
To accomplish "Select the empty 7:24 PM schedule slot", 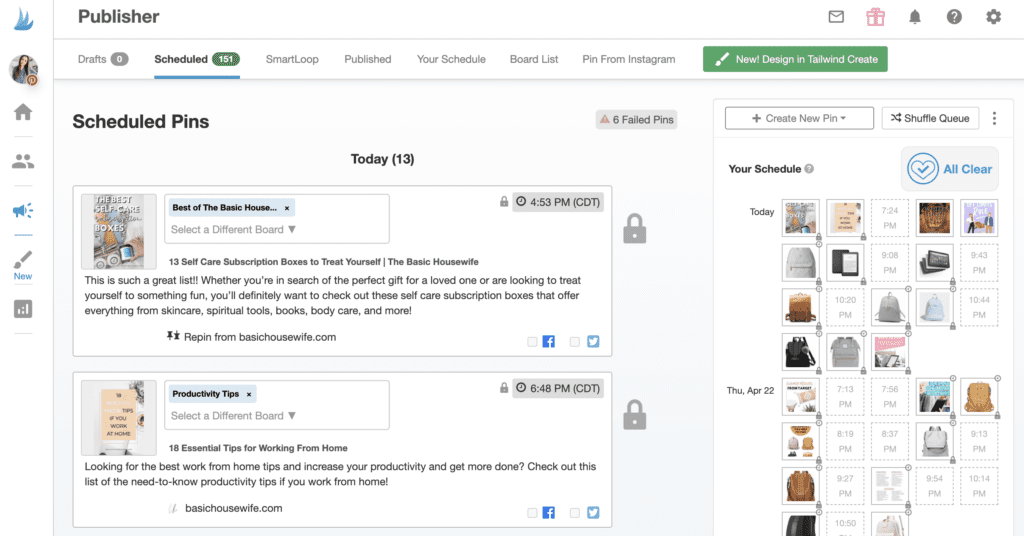I will pyautogui.click(x=889, y=218).
